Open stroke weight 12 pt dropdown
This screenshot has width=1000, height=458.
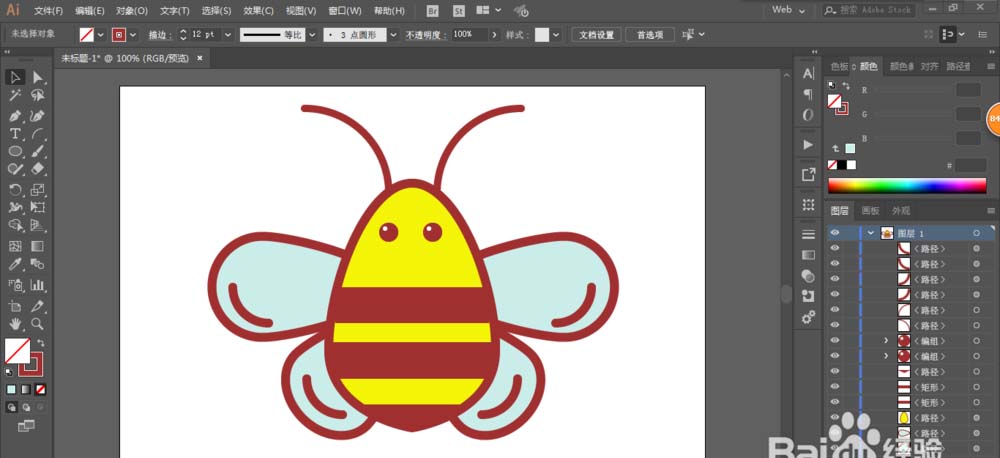click(228, 34)
